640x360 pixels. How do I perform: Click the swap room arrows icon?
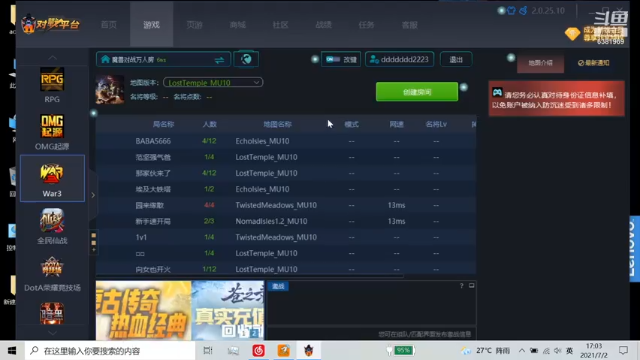tap(219, 60)
